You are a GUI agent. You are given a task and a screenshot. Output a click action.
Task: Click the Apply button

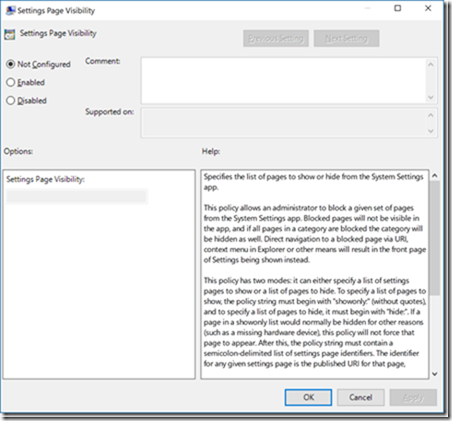(413, 397)
